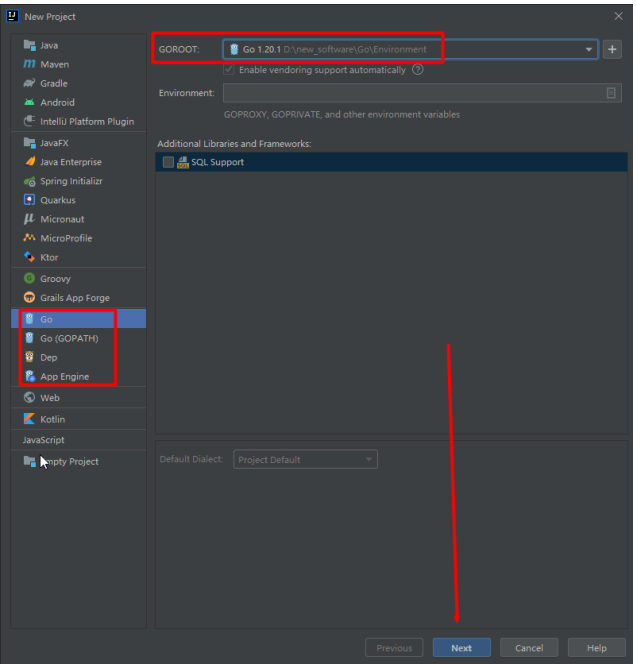Click the IntelliJ IDEA logo in the title bar
The width and height of the screenshot is (636, 664).
12,16
